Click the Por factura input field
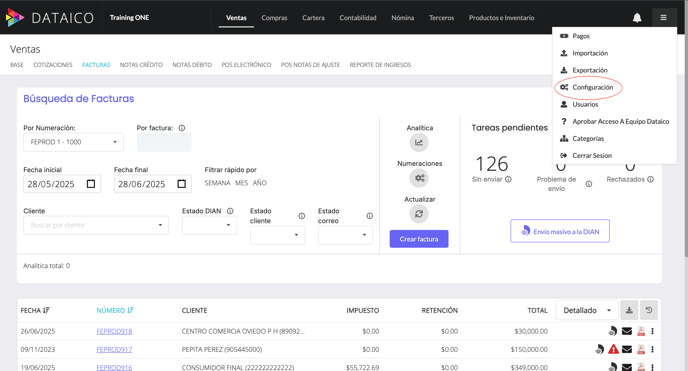688x371 pixels. click(164, 143)
